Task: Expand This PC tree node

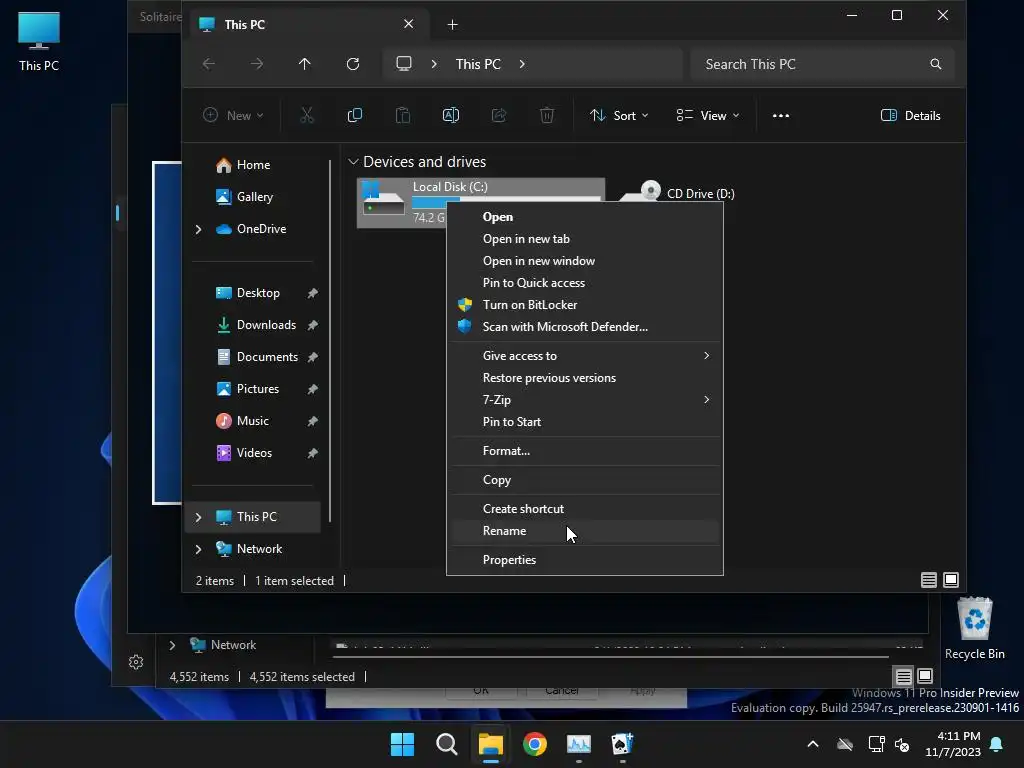Action: (199, 517)
